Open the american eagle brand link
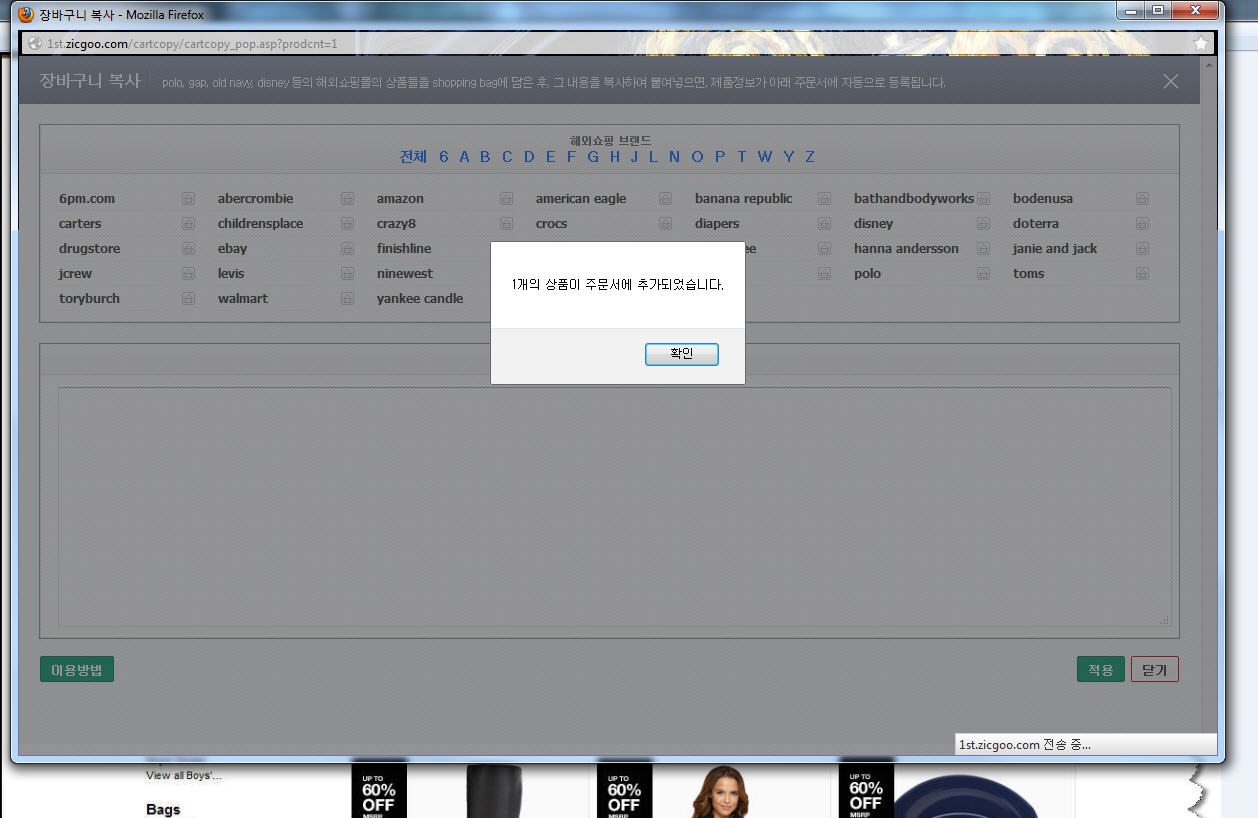The height and width of the screenshot is (818, 1258). click(x=581, y=198)
